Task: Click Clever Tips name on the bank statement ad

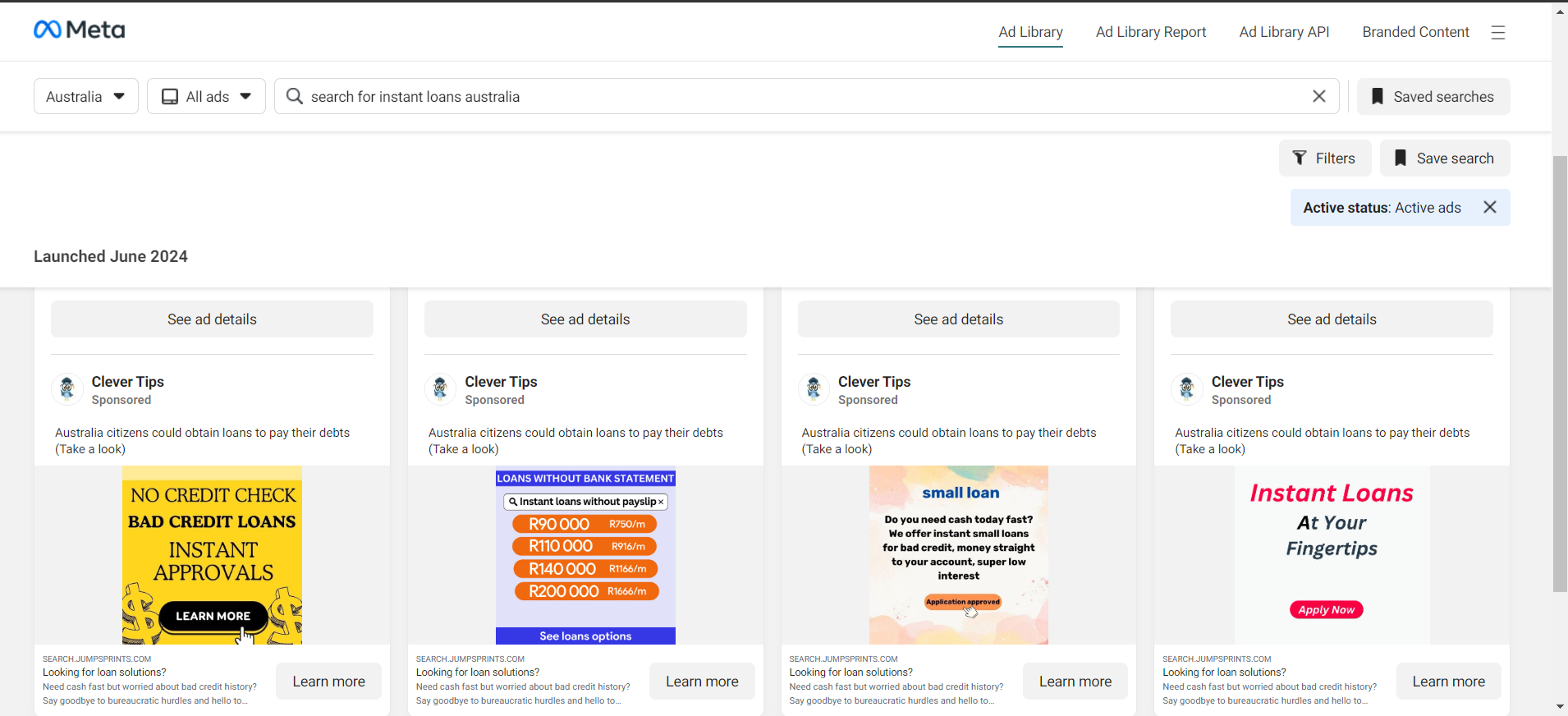Action: (x=501, y=382)
